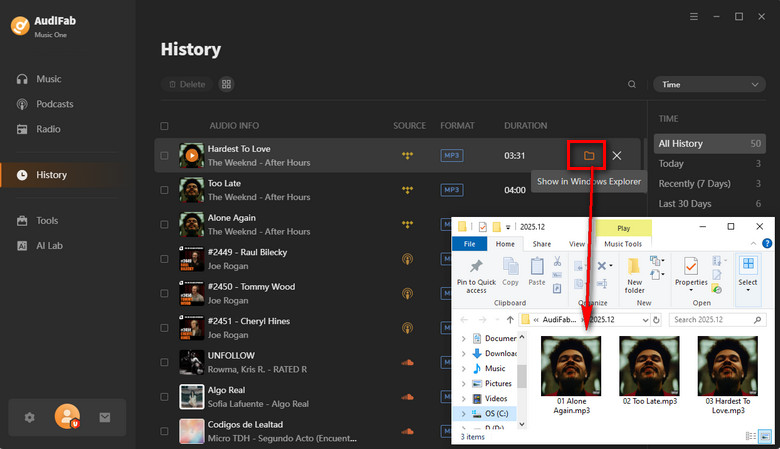Viewport: 780px width, 449px height.
Task: Open Explorer address bar history dropdown
Action: click(645, 320)
